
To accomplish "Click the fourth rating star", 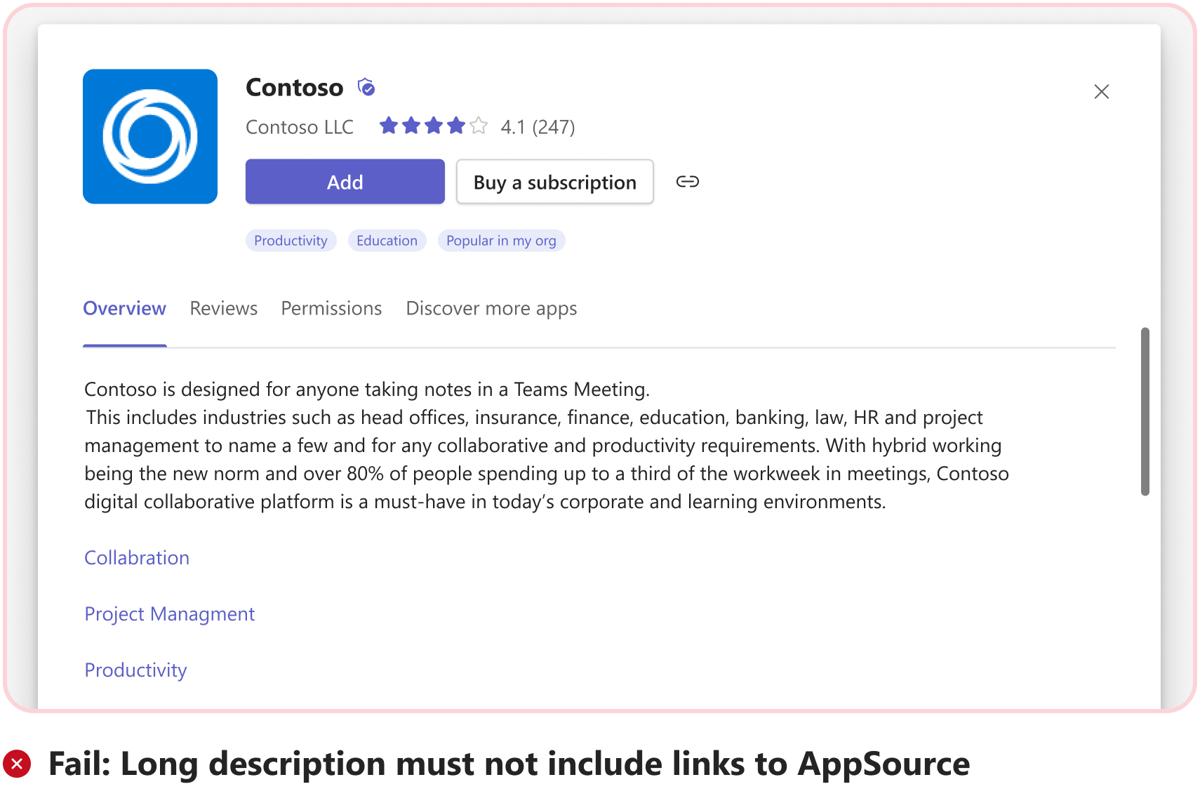I will tap(456, 125).
